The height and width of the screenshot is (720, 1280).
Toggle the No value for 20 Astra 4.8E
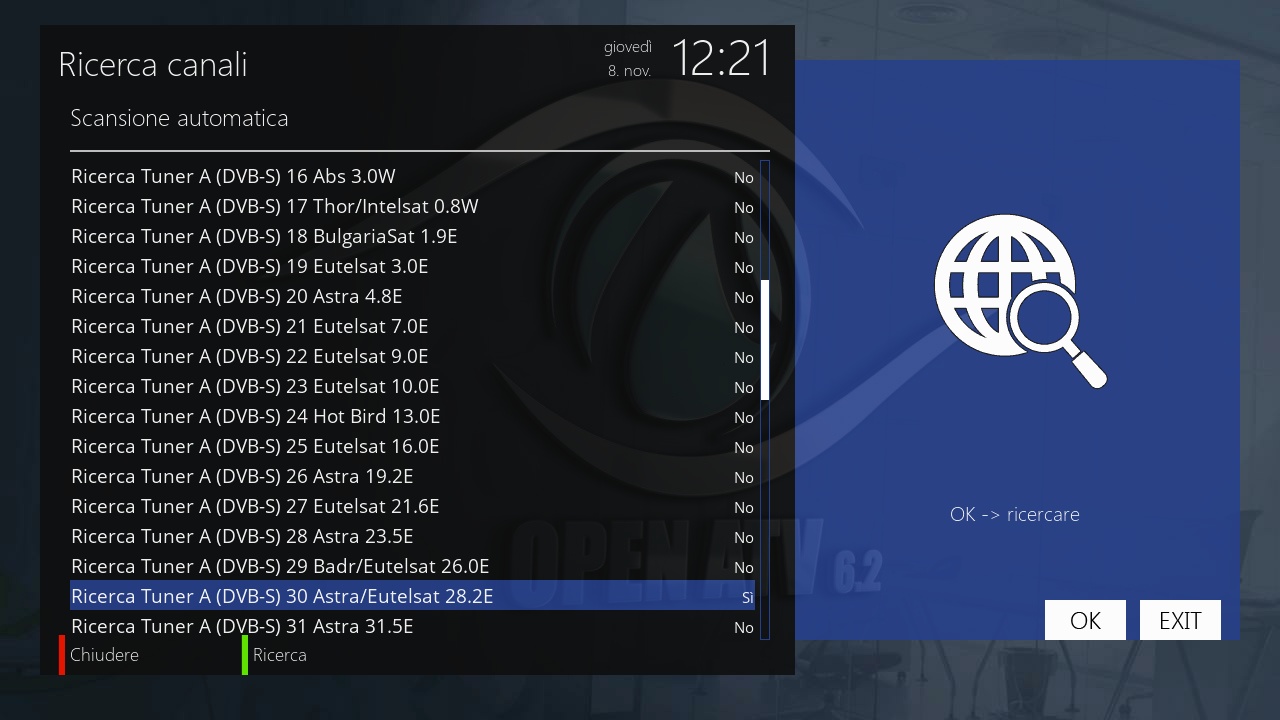[x=743, y=297]
